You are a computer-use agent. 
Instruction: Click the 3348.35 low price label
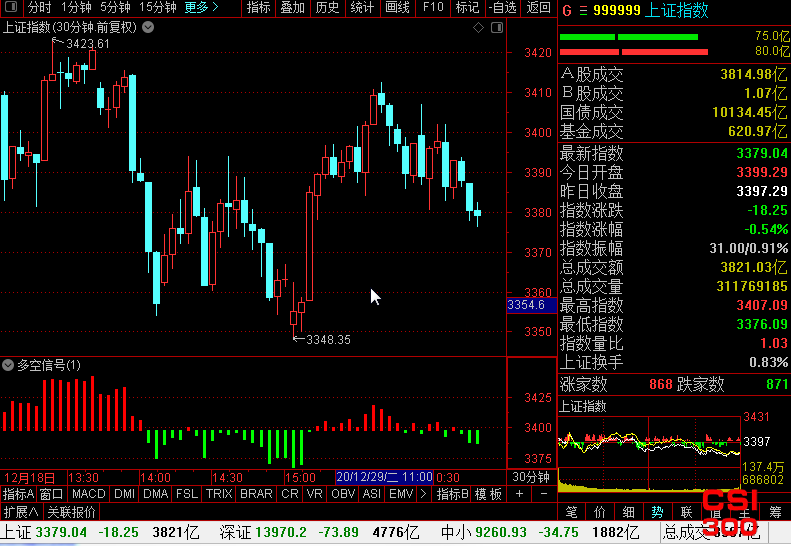click(x=328, y=340)
